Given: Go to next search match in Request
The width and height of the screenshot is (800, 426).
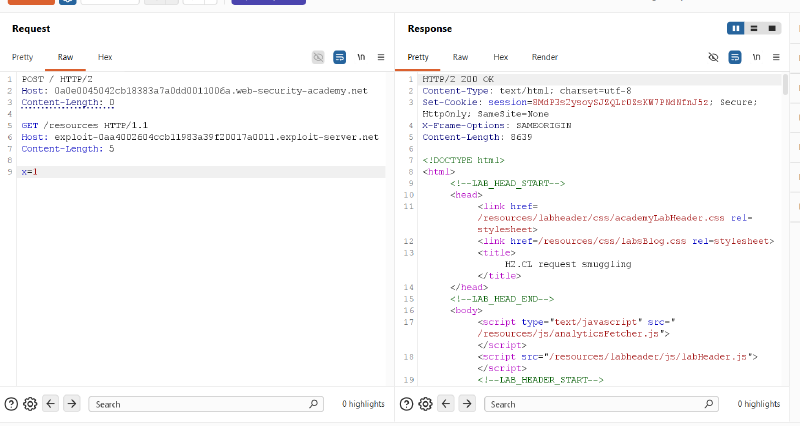Looking at the screenshot, I should pos(72,404).
